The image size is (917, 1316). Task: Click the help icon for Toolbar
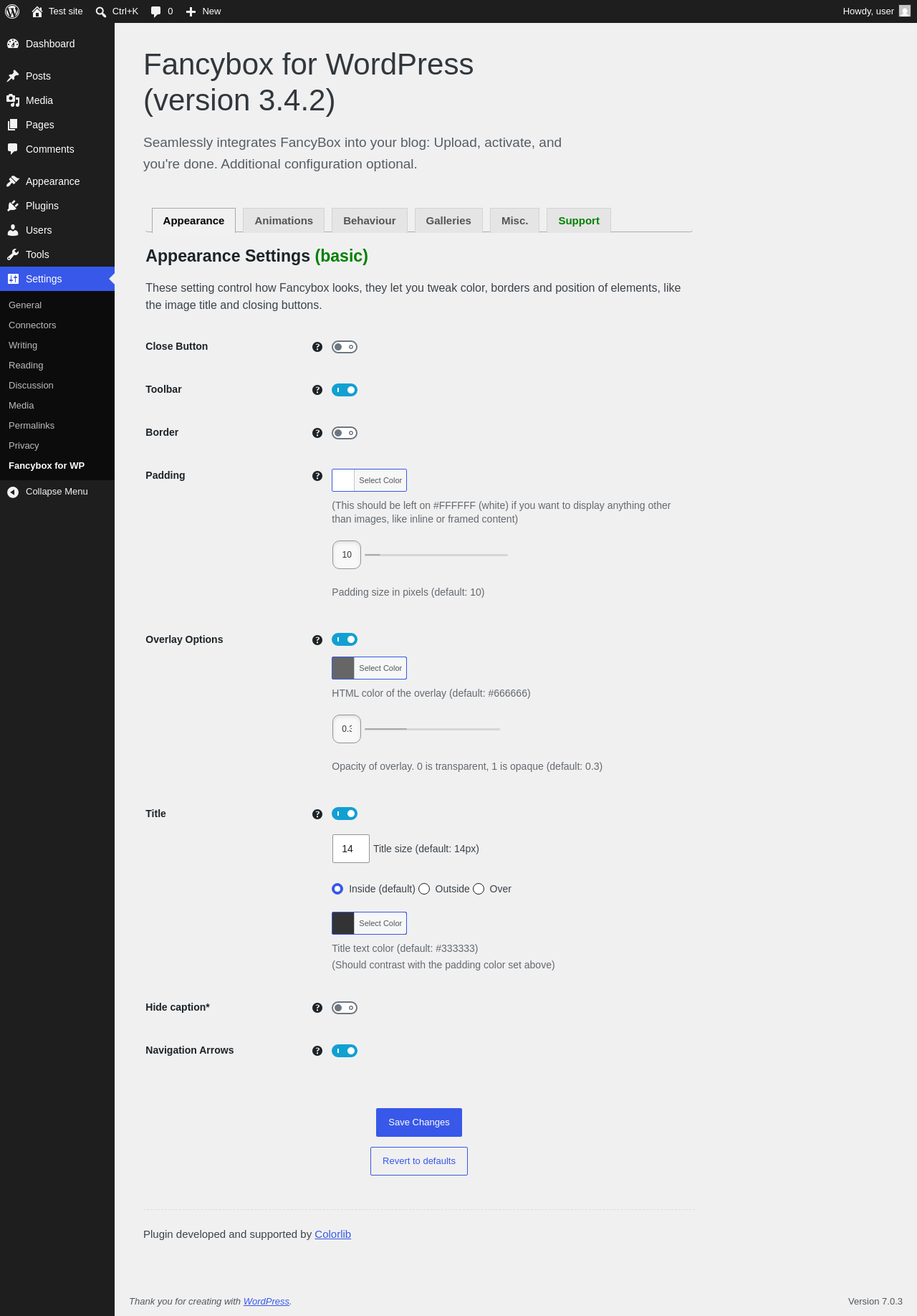pos(317,390)
